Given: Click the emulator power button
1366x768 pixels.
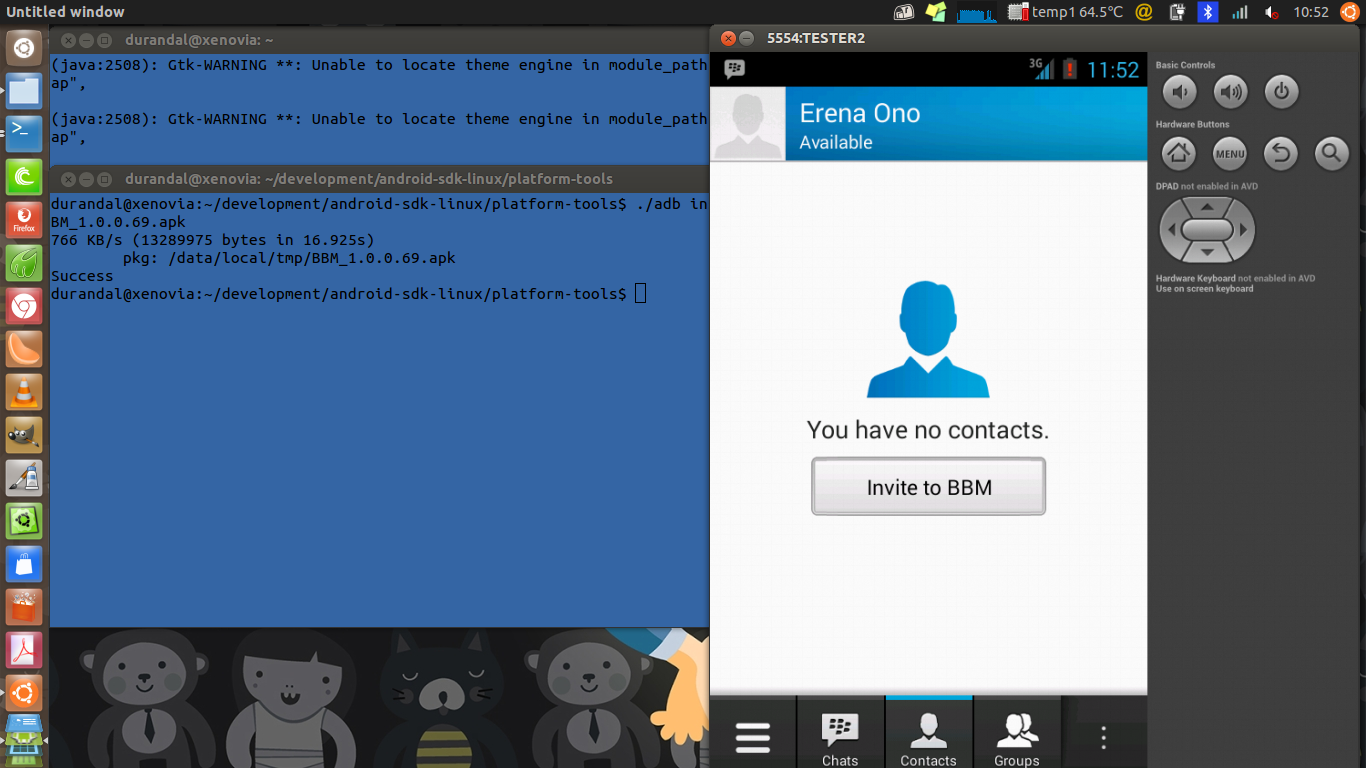Looking at the screenshot, I should click(x=1281, y=93).
